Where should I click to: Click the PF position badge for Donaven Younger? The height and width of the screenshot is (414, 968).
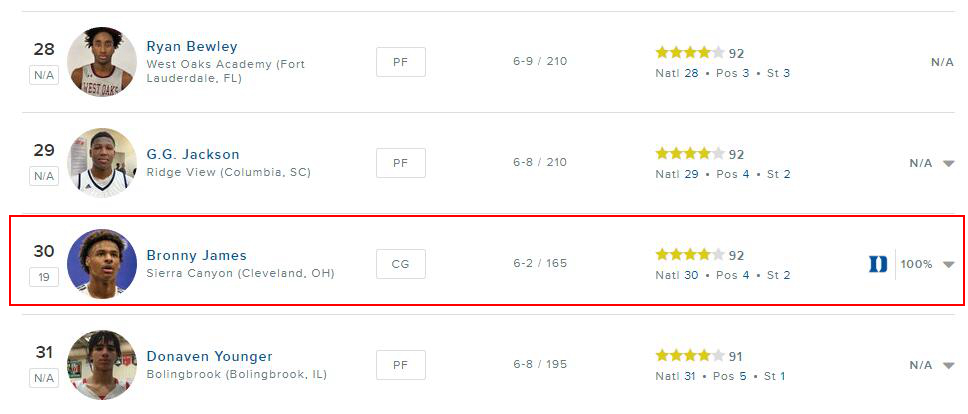tap(401, 365)
